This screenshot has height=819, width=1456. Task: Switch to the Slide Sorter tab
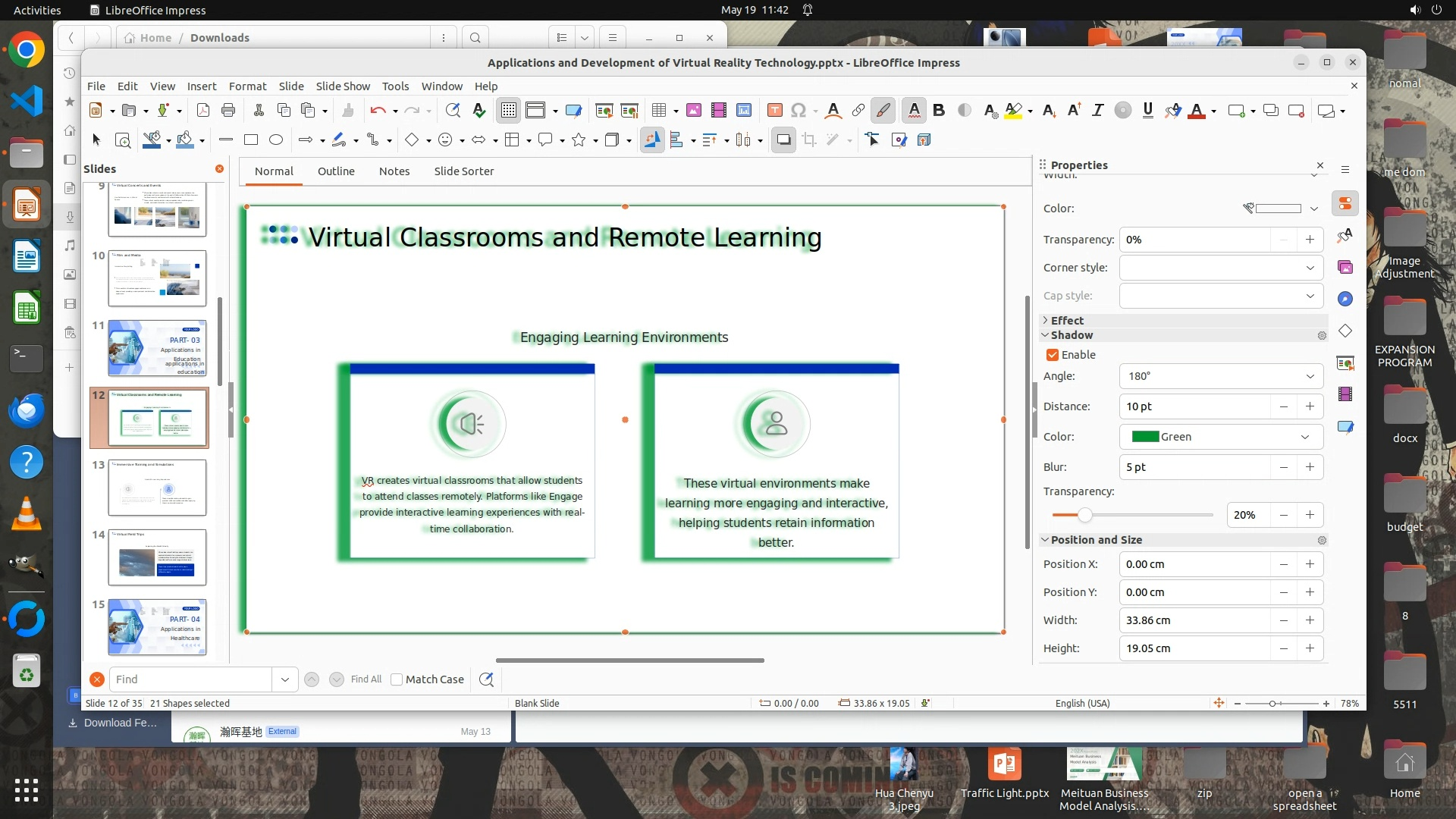click(463, 171)
